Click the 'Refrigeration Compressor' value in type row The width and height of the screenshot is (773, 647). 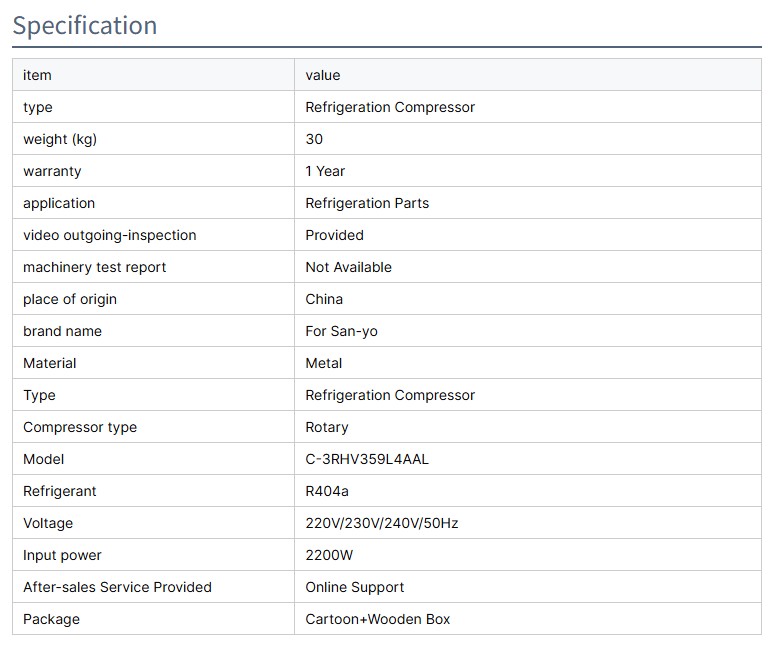[390, 107]
